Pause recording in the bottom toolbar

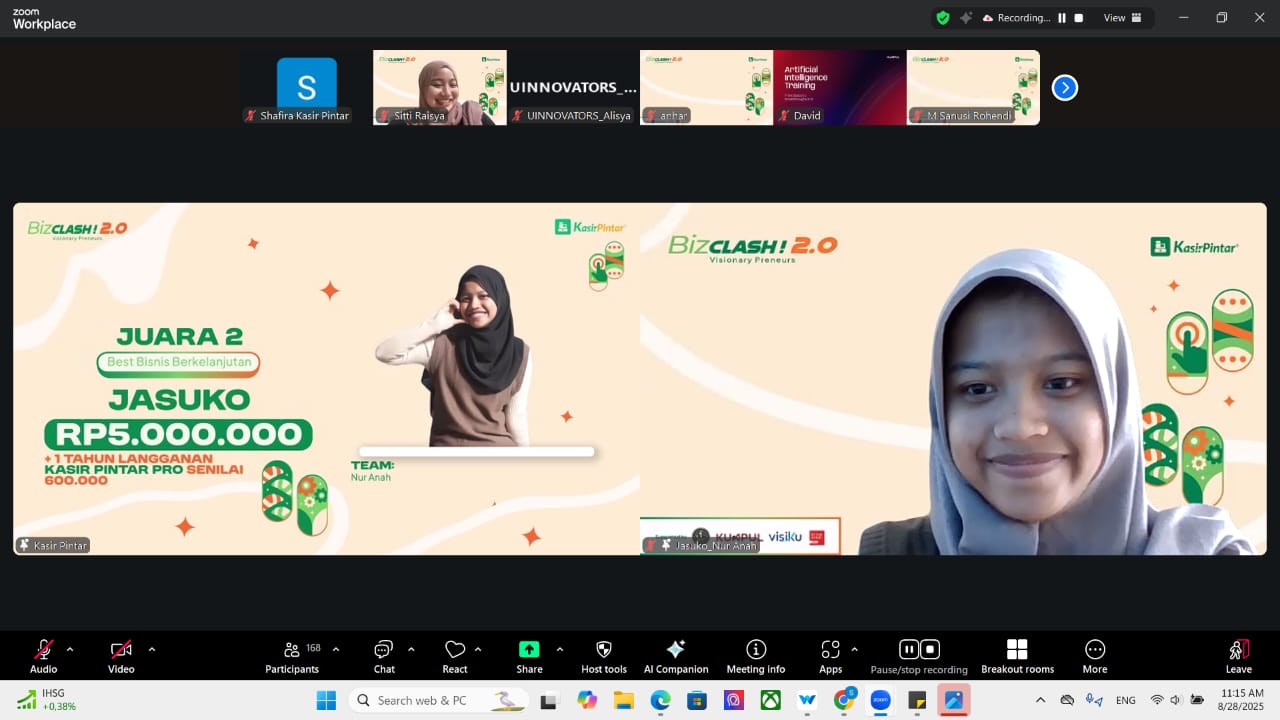(x=908, y=649)
